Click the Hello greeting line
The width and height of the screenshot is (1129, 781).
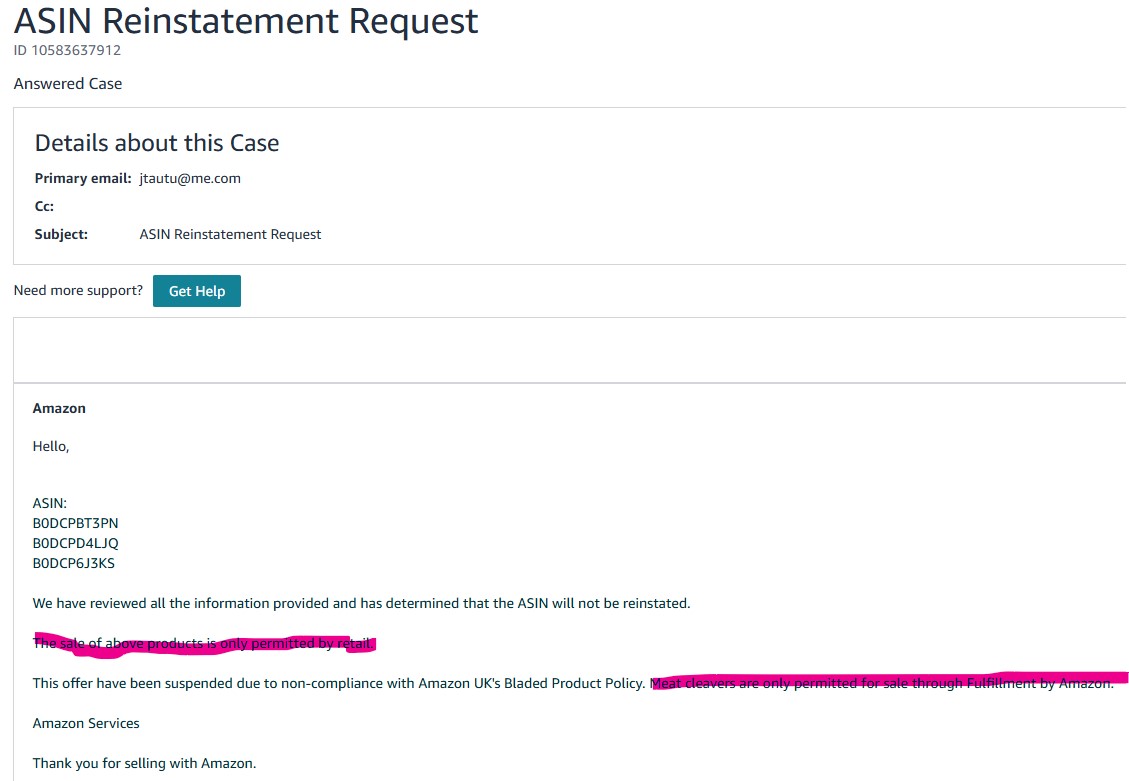pyautogui.click(x=50, y=446)
